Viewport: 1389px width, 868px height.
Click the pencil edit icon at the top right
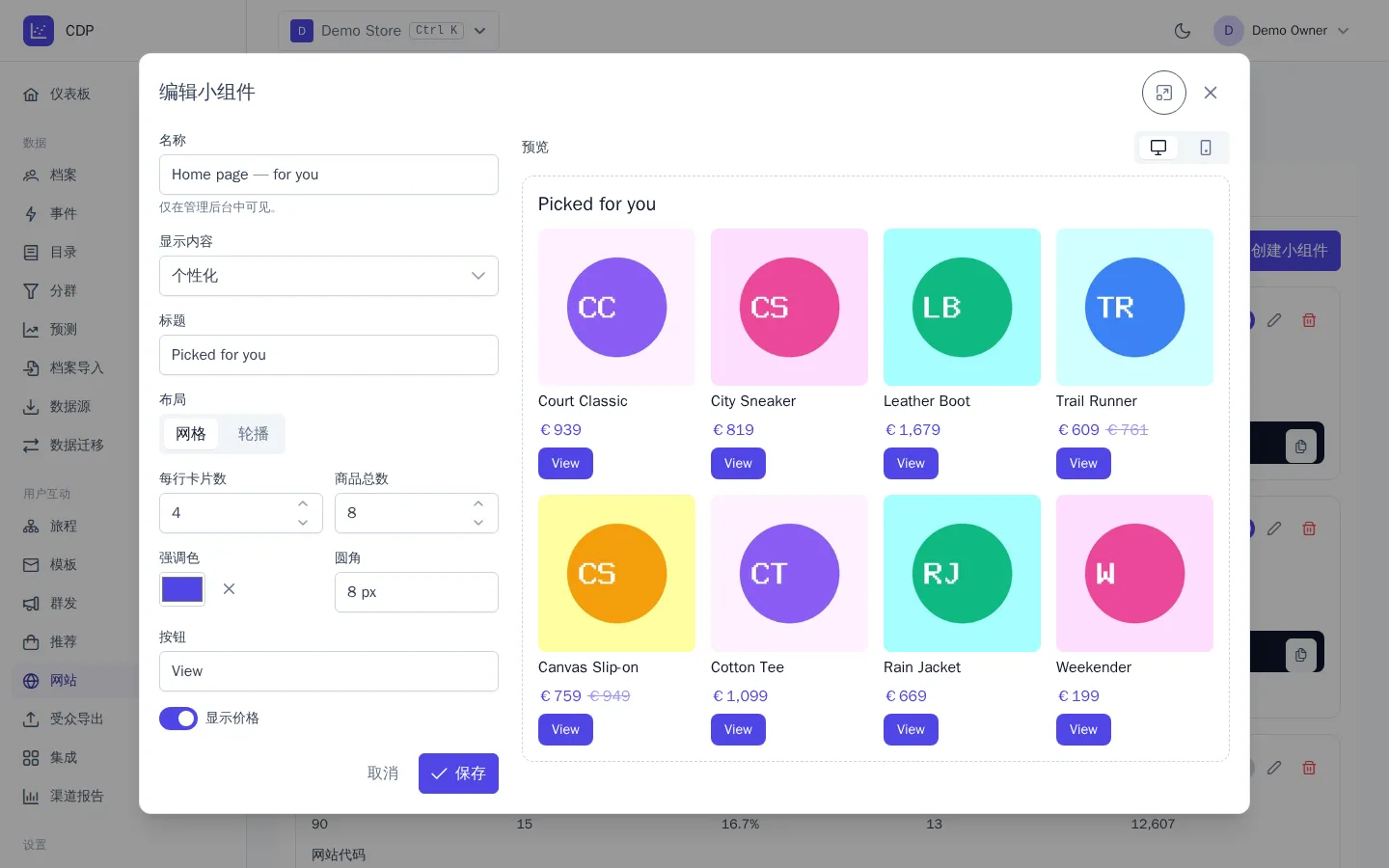point(1274,320)
